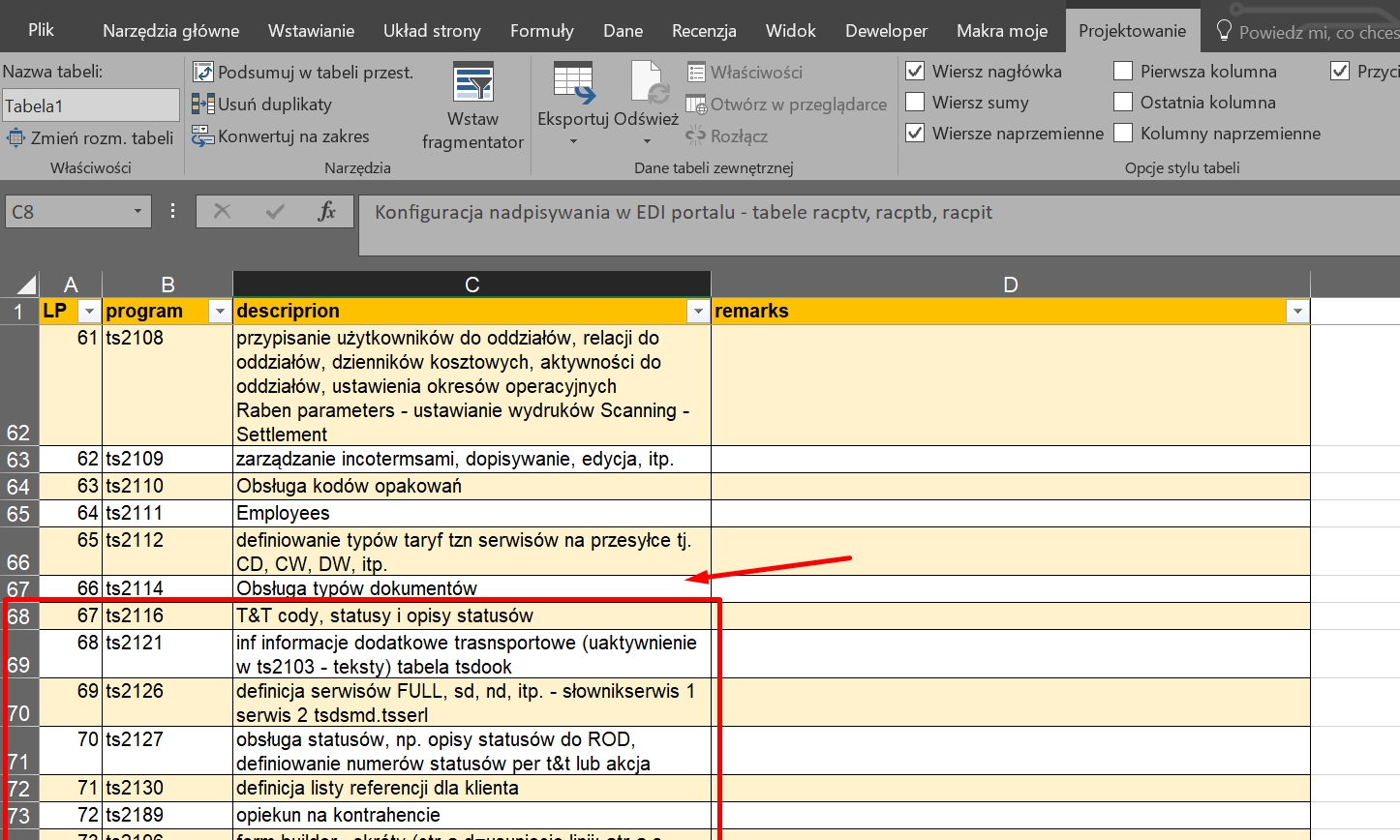The width and height of the screenshot is (1400, 840).
Task: Open the LP column filter dropdown
Action: tap(89, 312)
